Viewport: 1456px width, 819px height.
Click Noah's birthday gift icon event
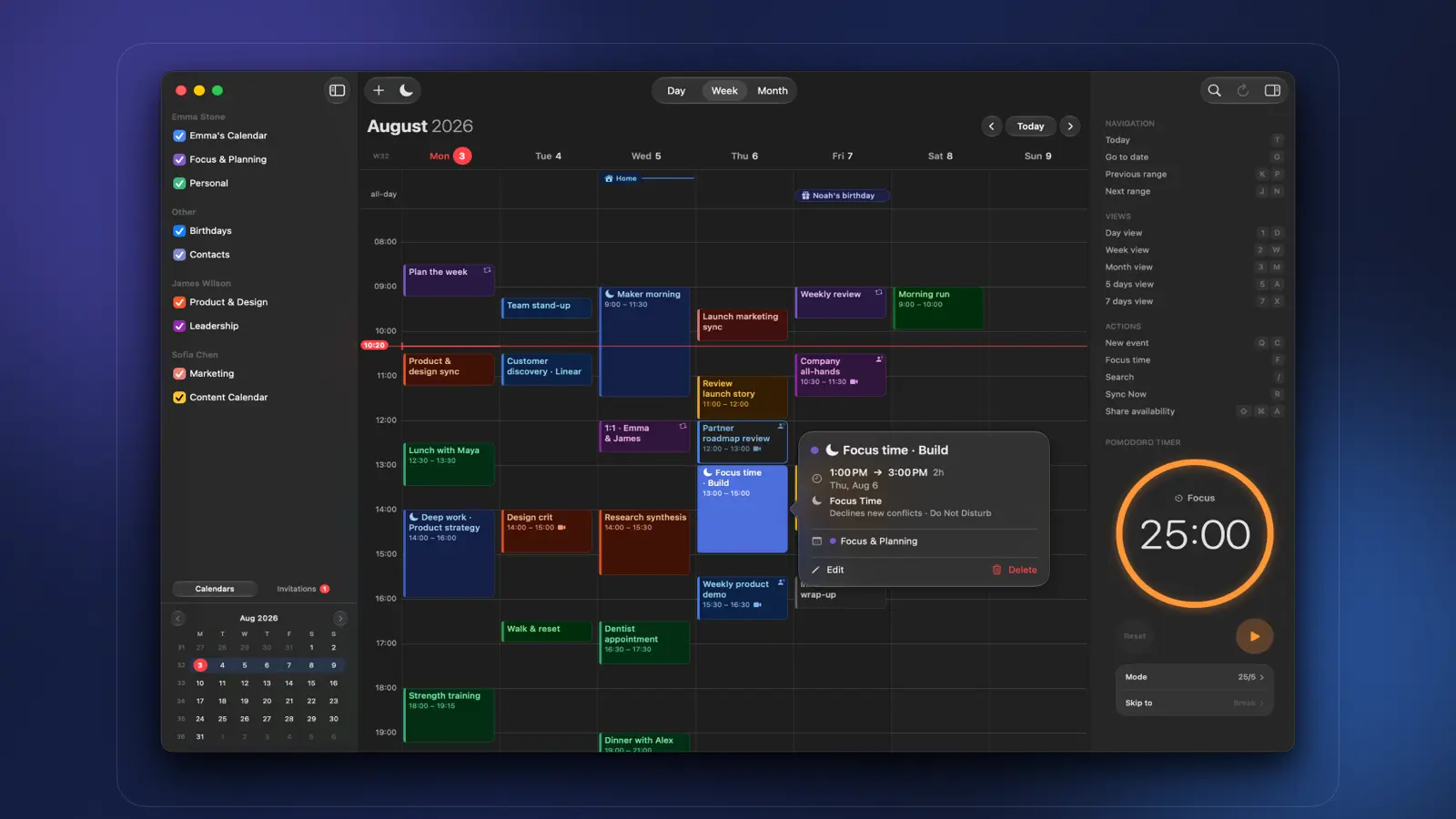[843, 196]
